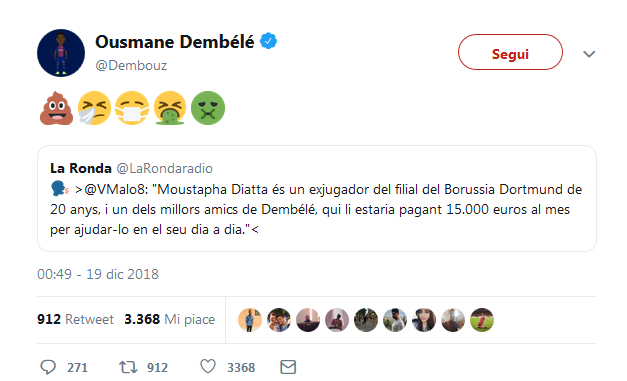The image size is (627, 381).
Task: Click the reply speech bubble icon
Action: point(48,367)
